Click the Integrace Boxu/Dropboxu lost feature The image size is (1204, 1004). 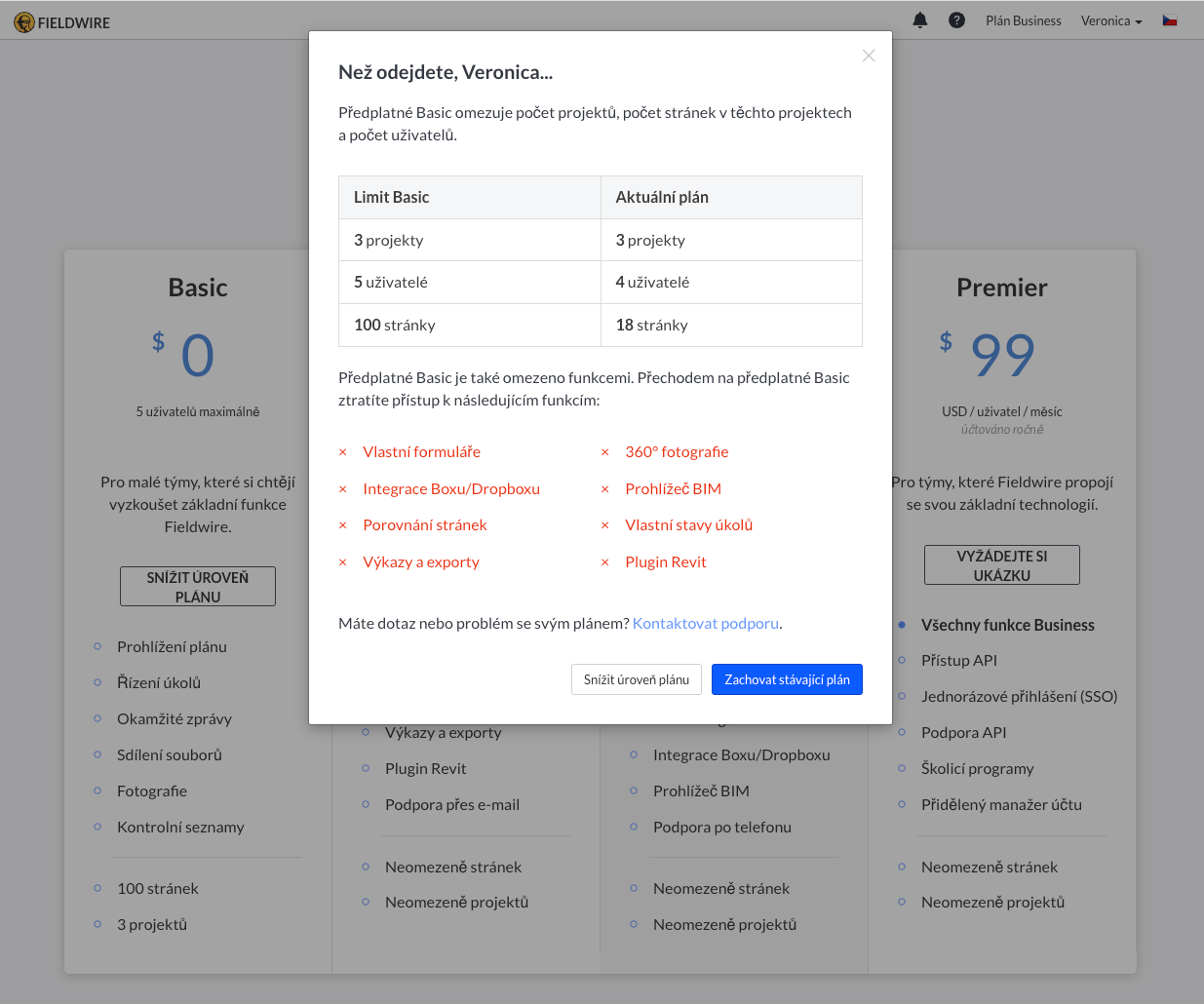(451, 488)
